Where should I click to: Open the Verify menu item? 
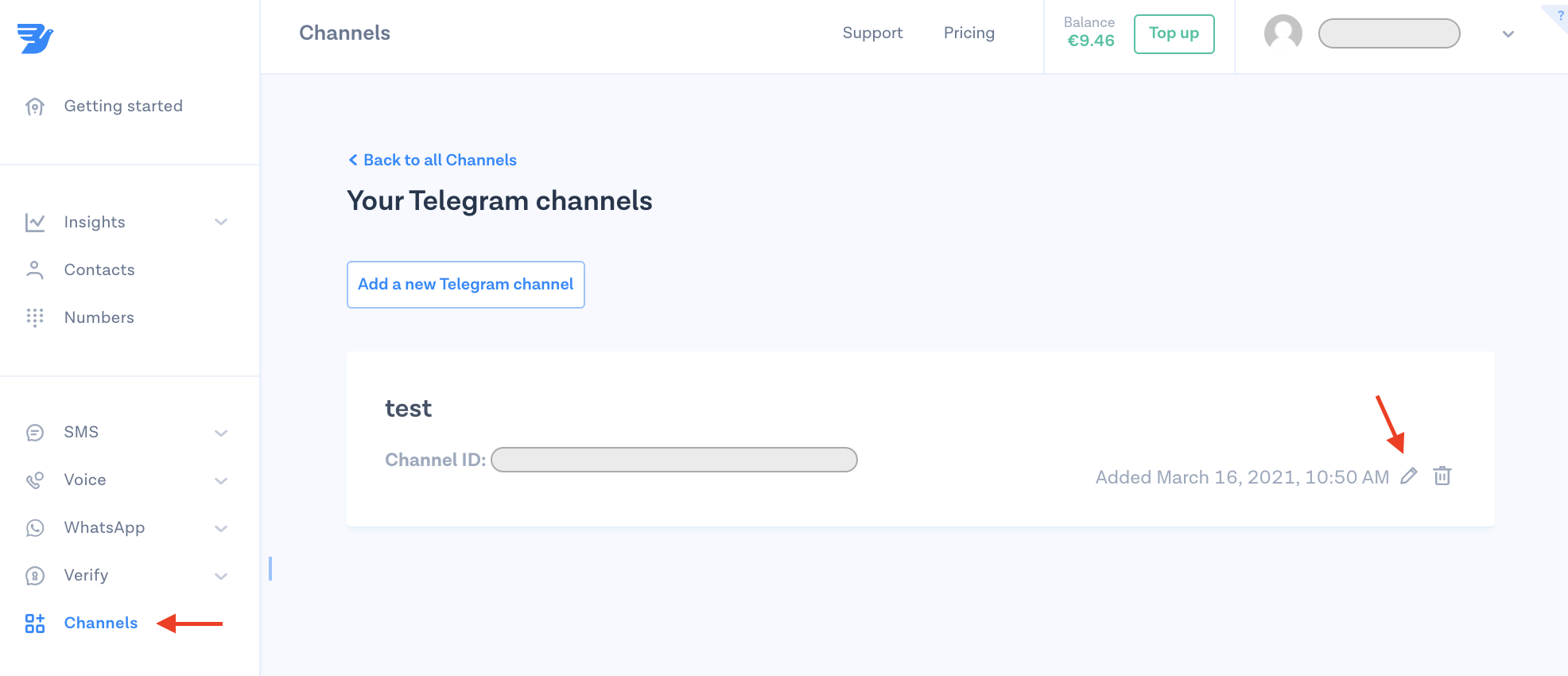(x=86, y=576)
